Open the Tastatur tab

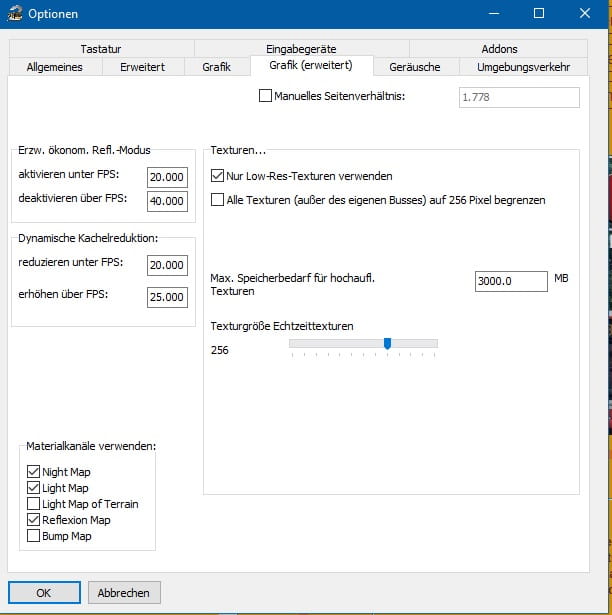tap(102, 49)
